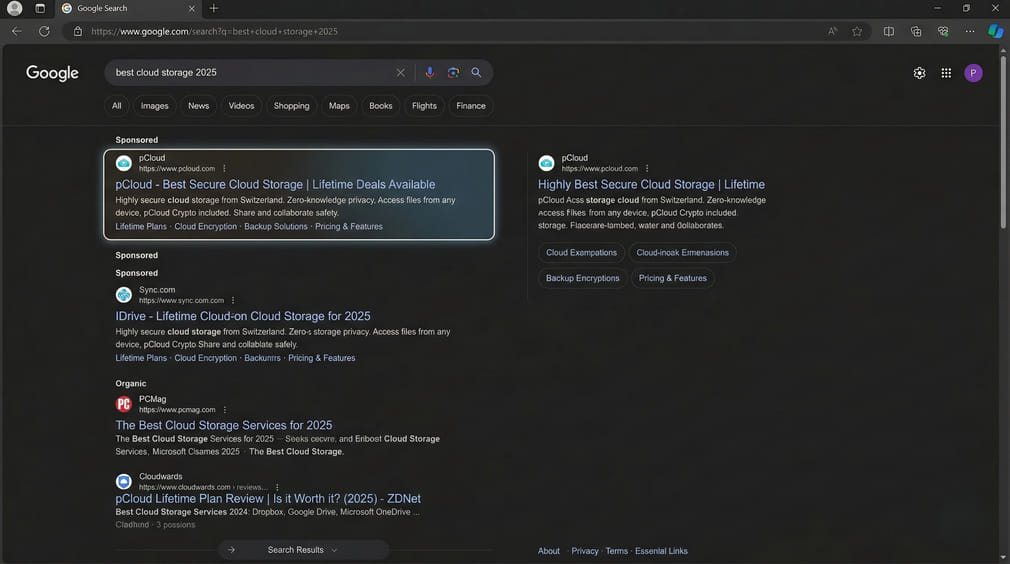Open Highly Best Secure Cloud Storage link

click(x=651, y=185)
